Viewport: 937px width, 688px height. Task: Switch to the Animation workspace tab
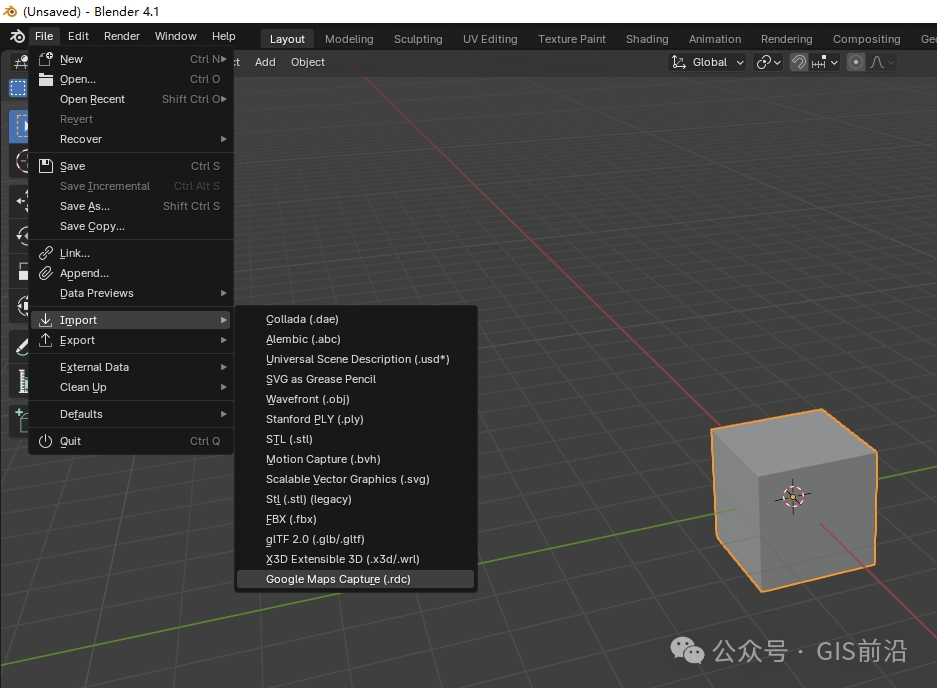(x=715, y=39)
